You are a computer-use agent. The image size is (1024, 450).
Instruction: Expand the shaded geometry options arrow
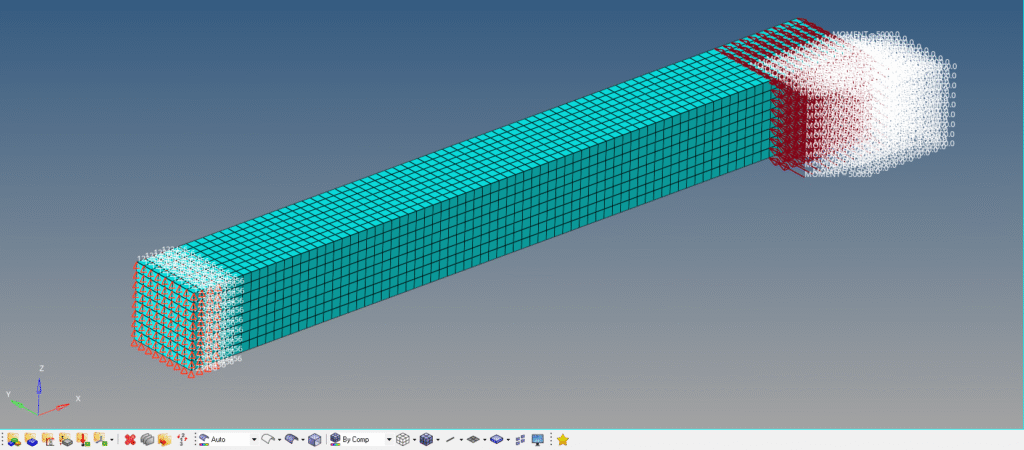[303, 440]
